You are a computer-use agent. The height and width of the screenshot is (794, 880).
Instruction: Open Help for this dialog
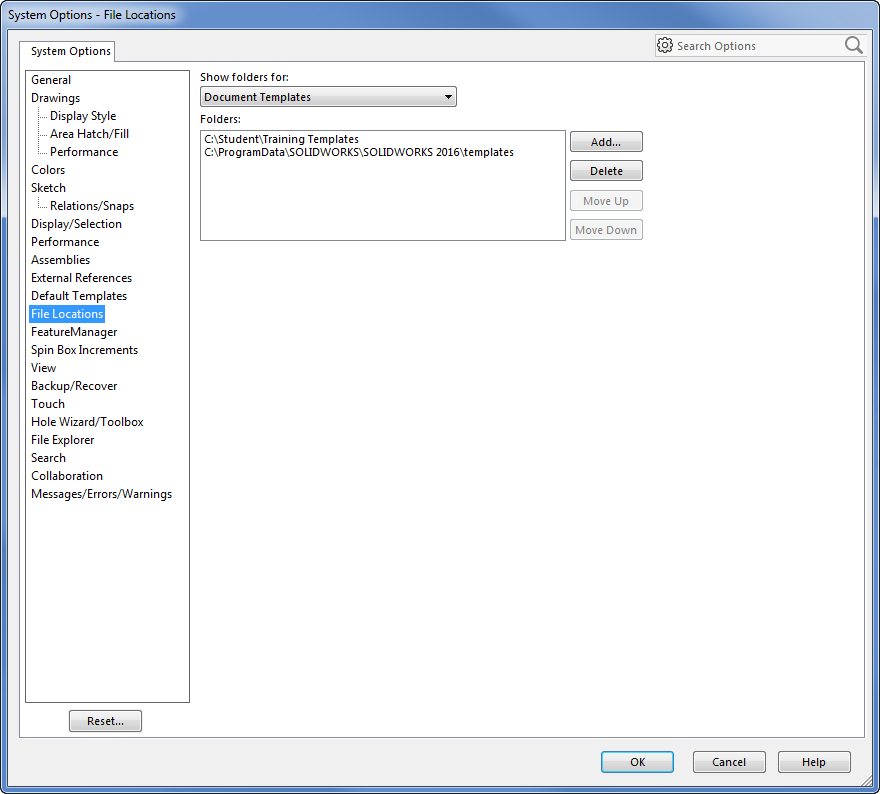[x=814, y=762]
